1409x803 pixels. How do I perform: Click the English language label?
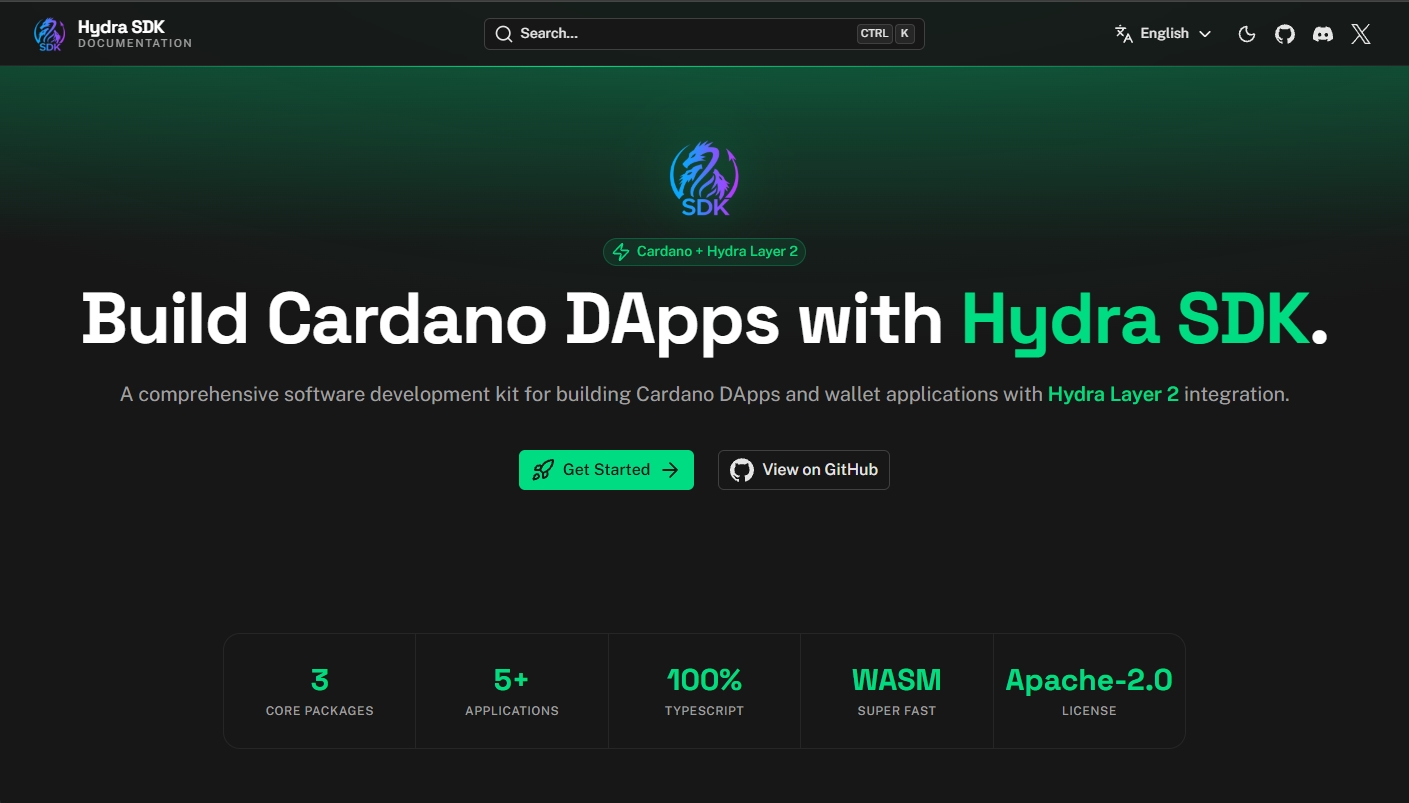[x=1165, y=34]
